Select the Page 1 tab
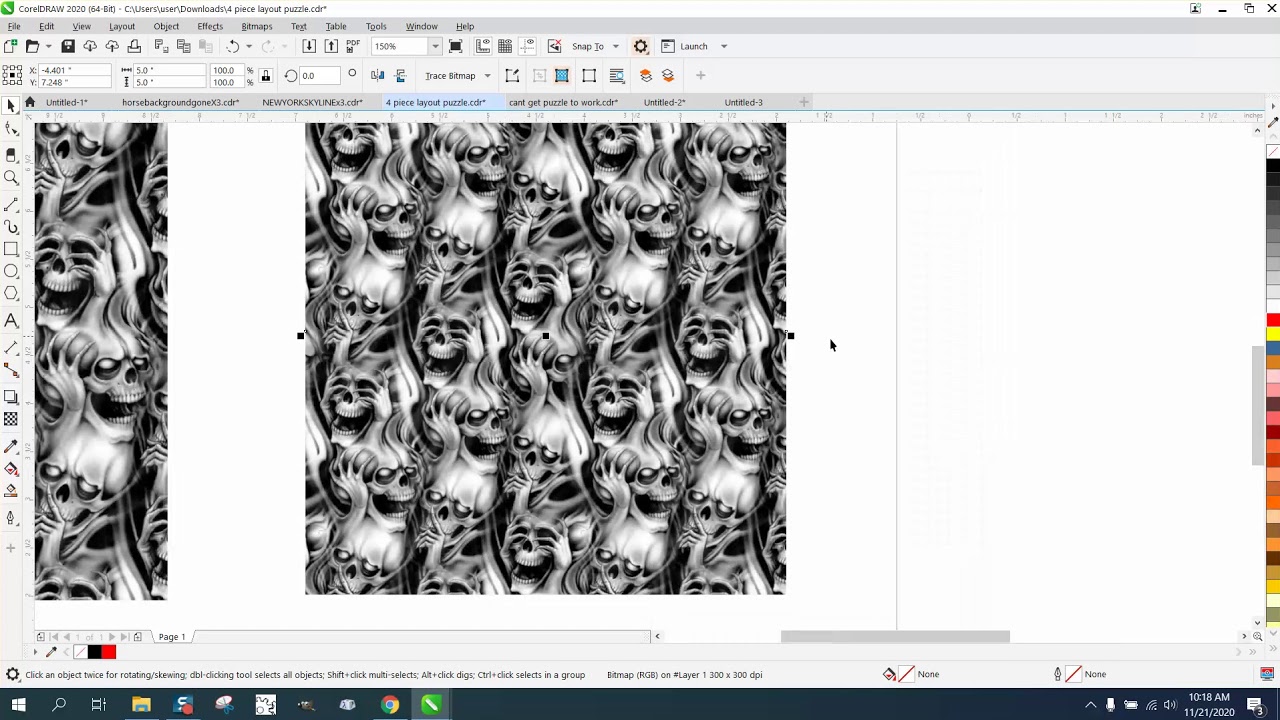This screenshot has width=1280, height=720. tap(171, 637)
